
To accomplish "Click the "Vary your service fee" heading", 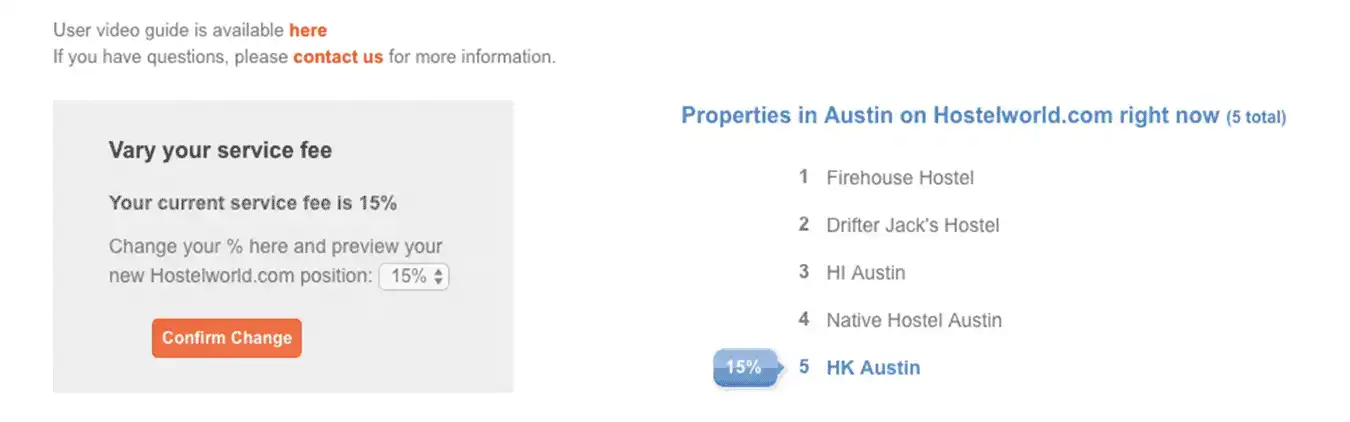I will (220, 151).
